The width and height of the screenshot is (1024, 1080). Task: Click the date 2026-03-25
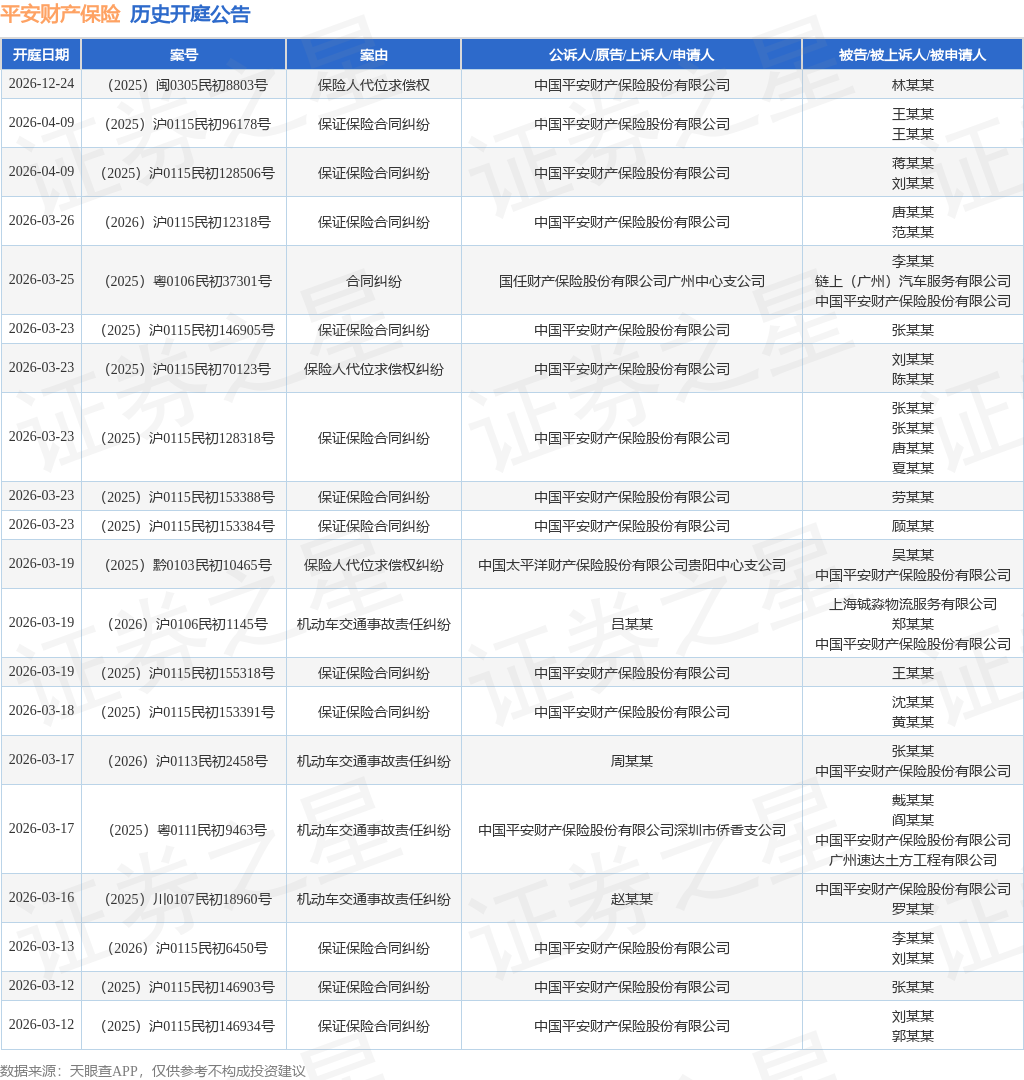coord(41,280)
